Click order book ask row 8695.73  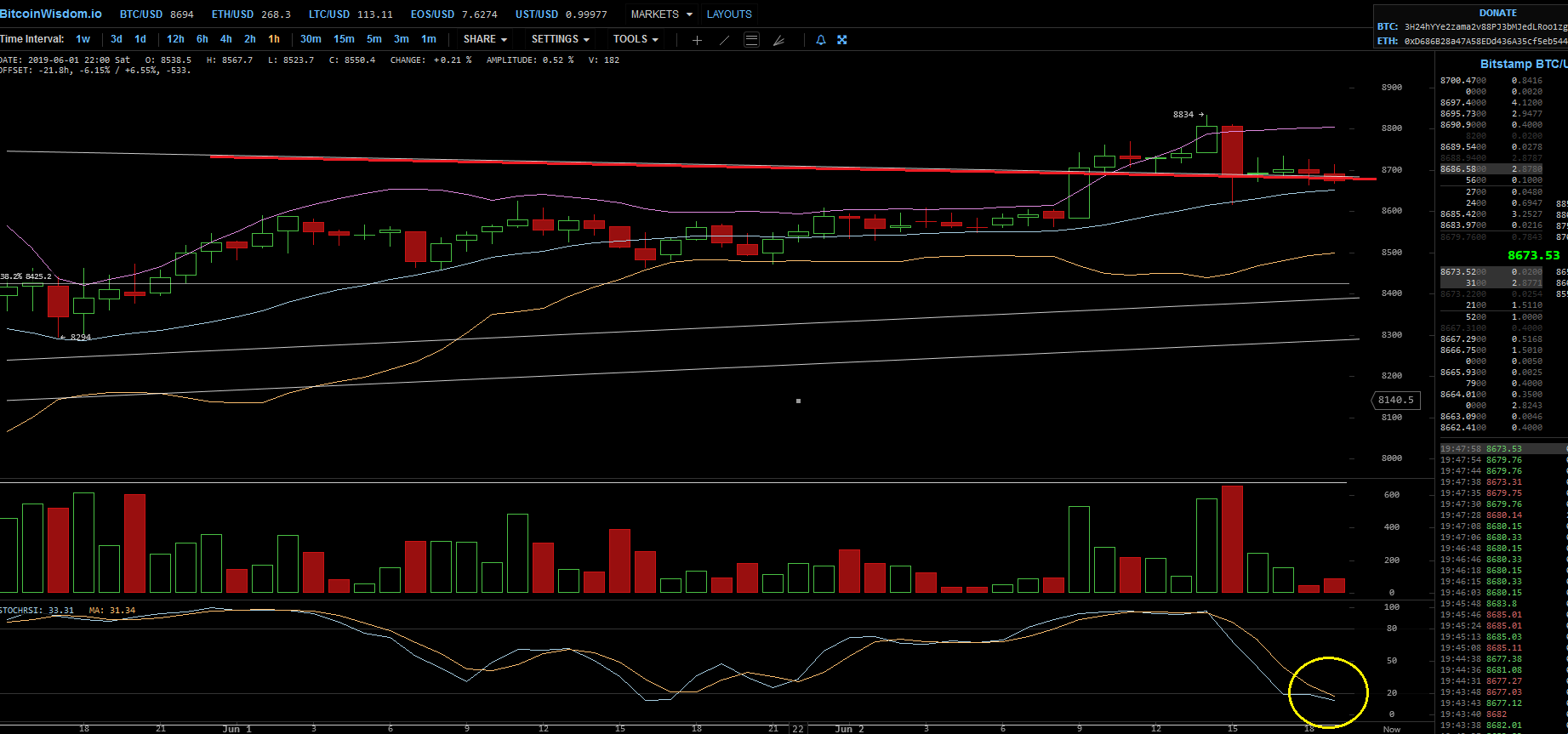point(1491,114)
